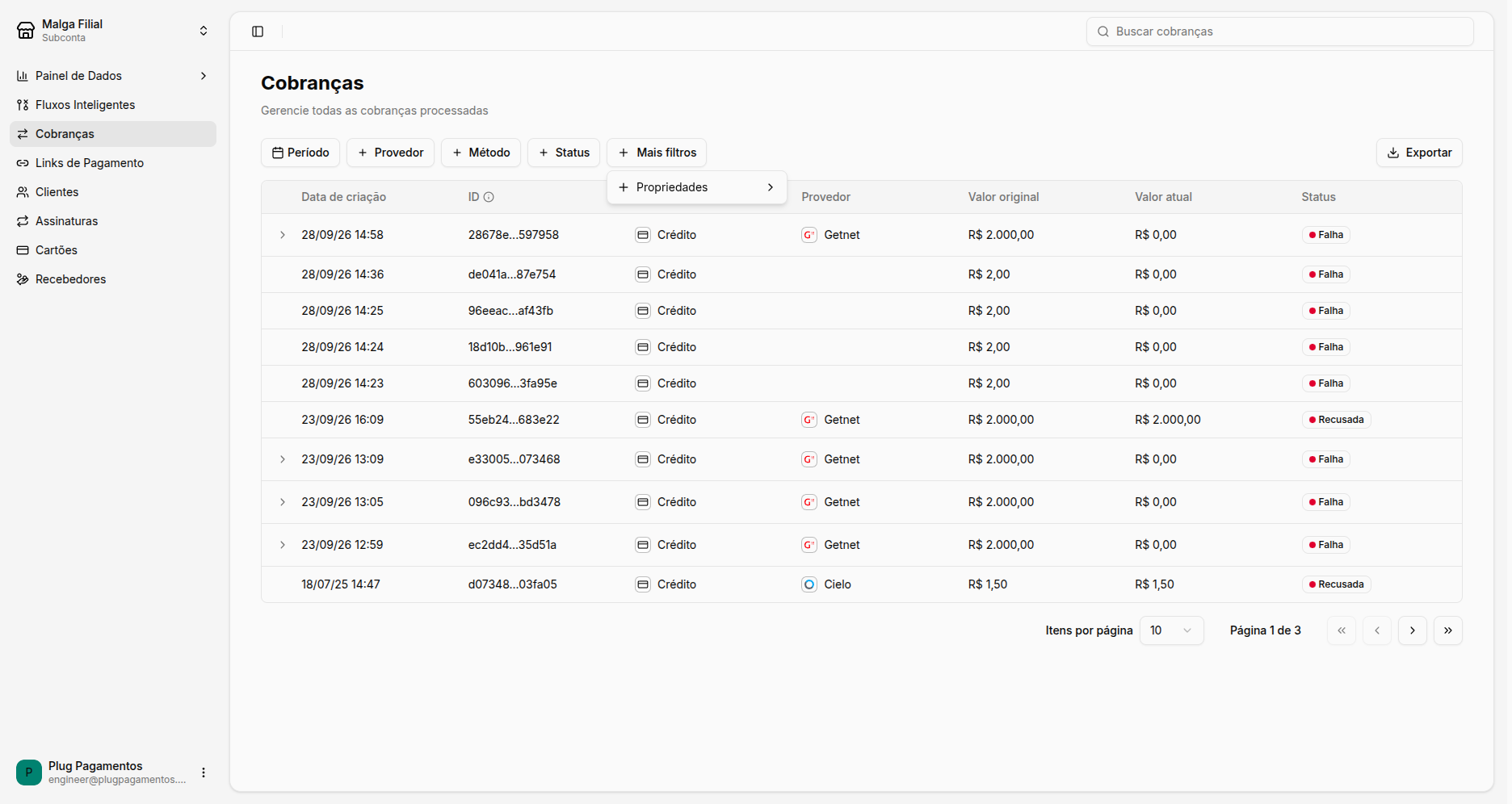Click the Plug Pagamentos avatar
Viewport: 1512px width, 804px height.
(x=29, y=773)
